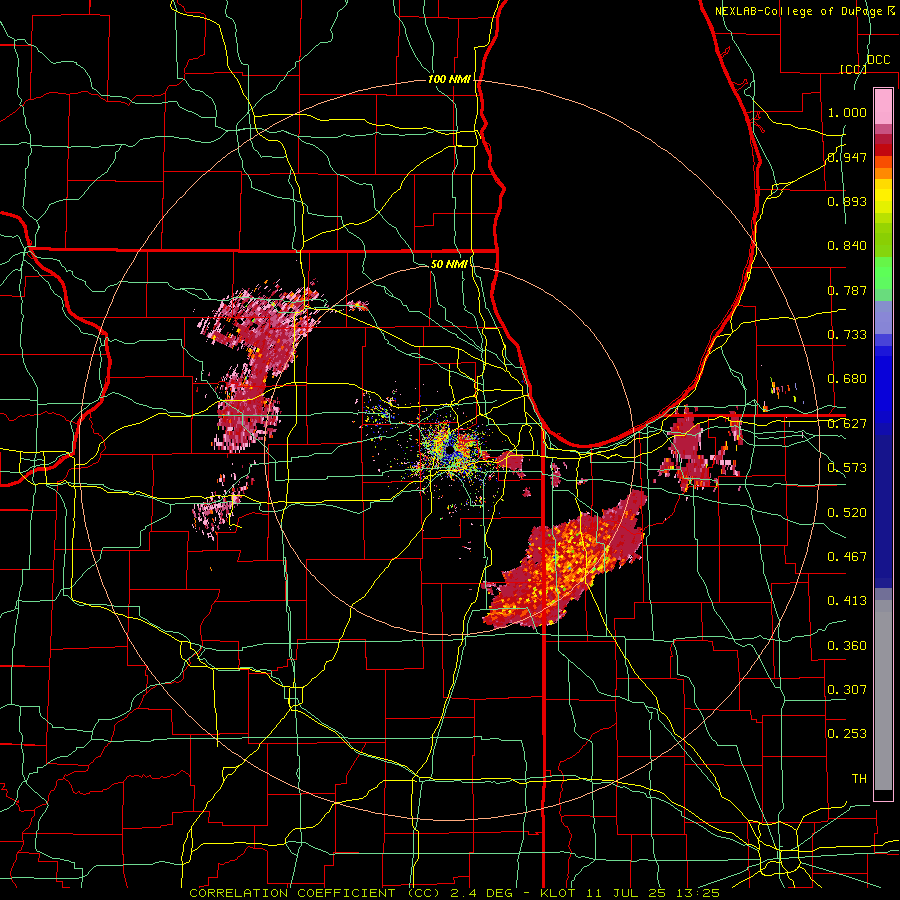Click the DCC label above the color bar
This screenshot has width=900, height=900.
[x=878, y=60]
